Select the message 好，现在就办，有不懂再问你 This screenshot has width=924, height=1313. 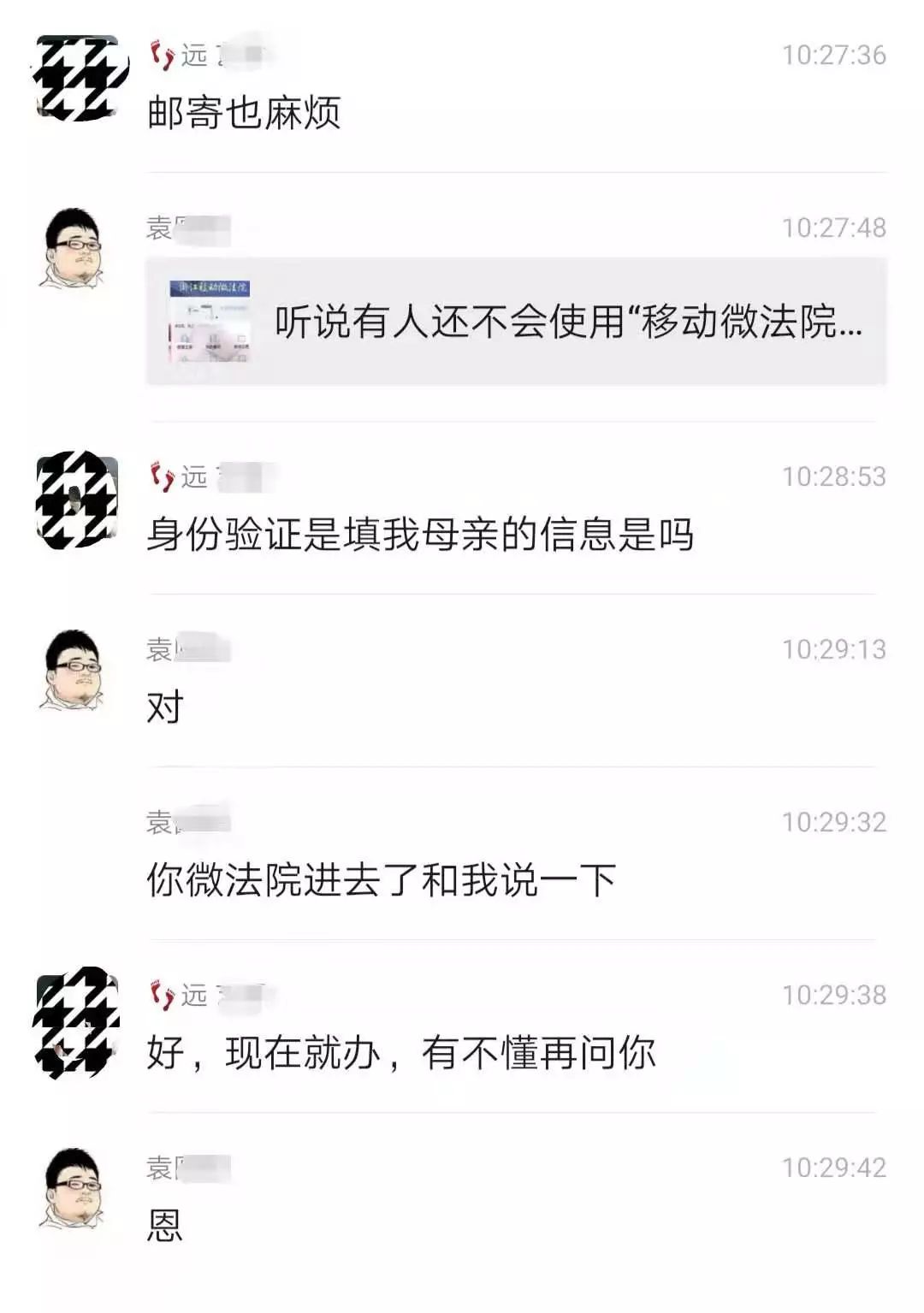[x=401, y=1052]
